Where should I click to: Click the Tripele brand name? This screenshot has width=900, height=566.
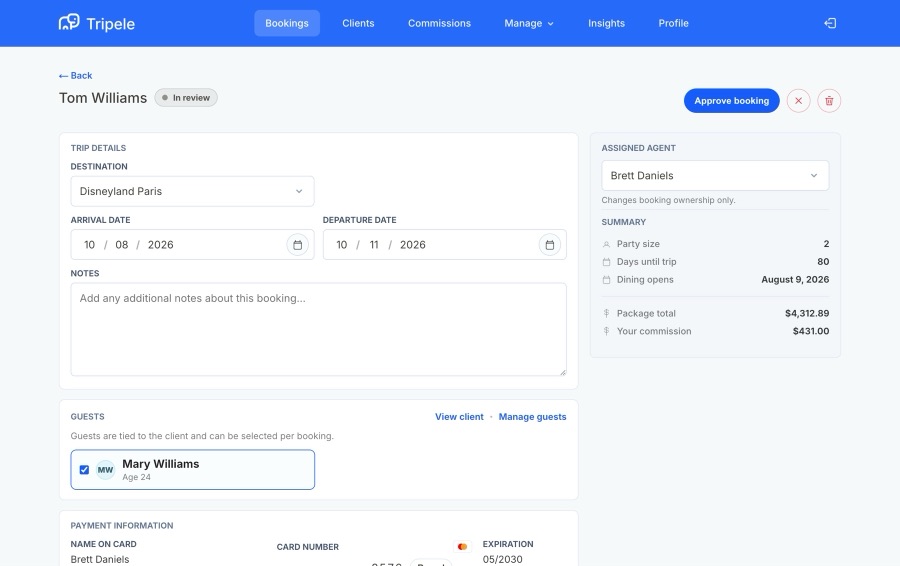[110, 24]
